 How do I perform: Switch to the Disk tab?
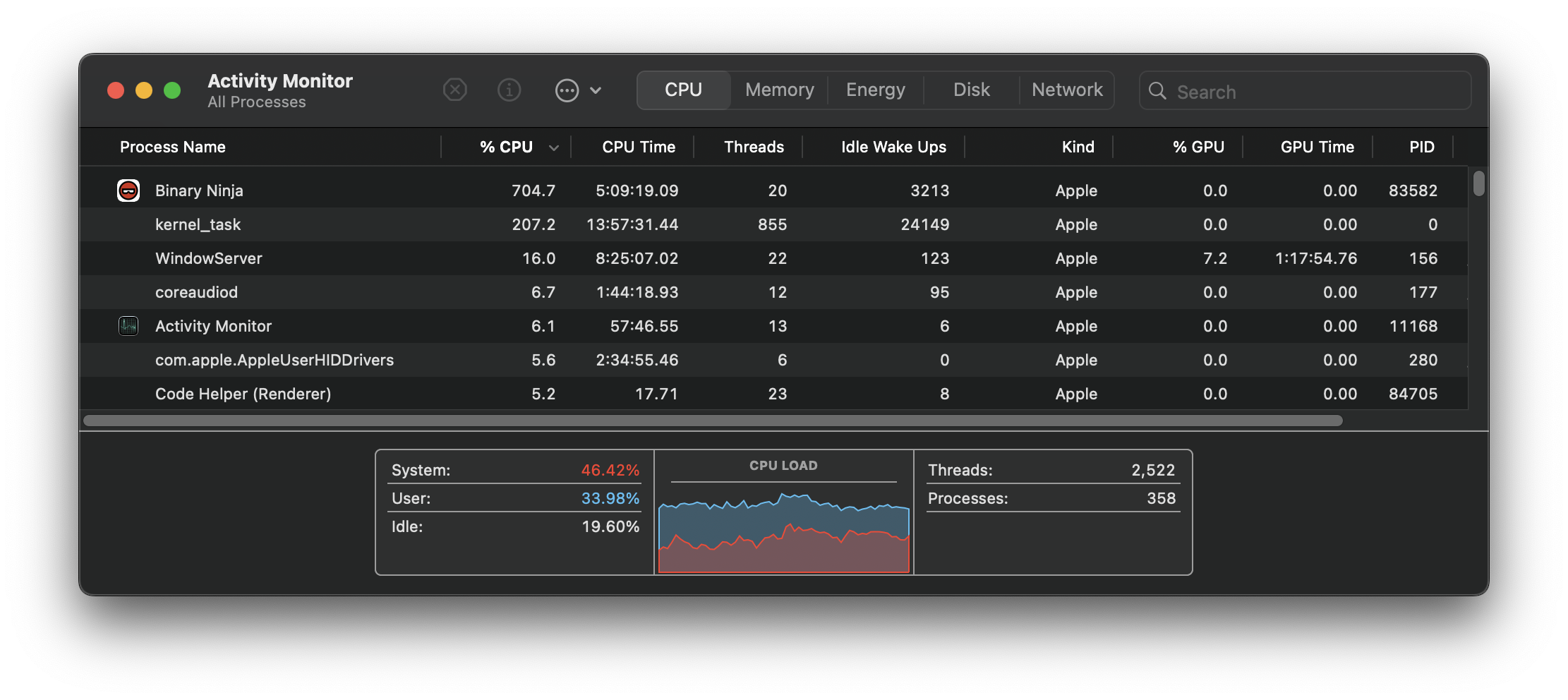tap(971, 90)
